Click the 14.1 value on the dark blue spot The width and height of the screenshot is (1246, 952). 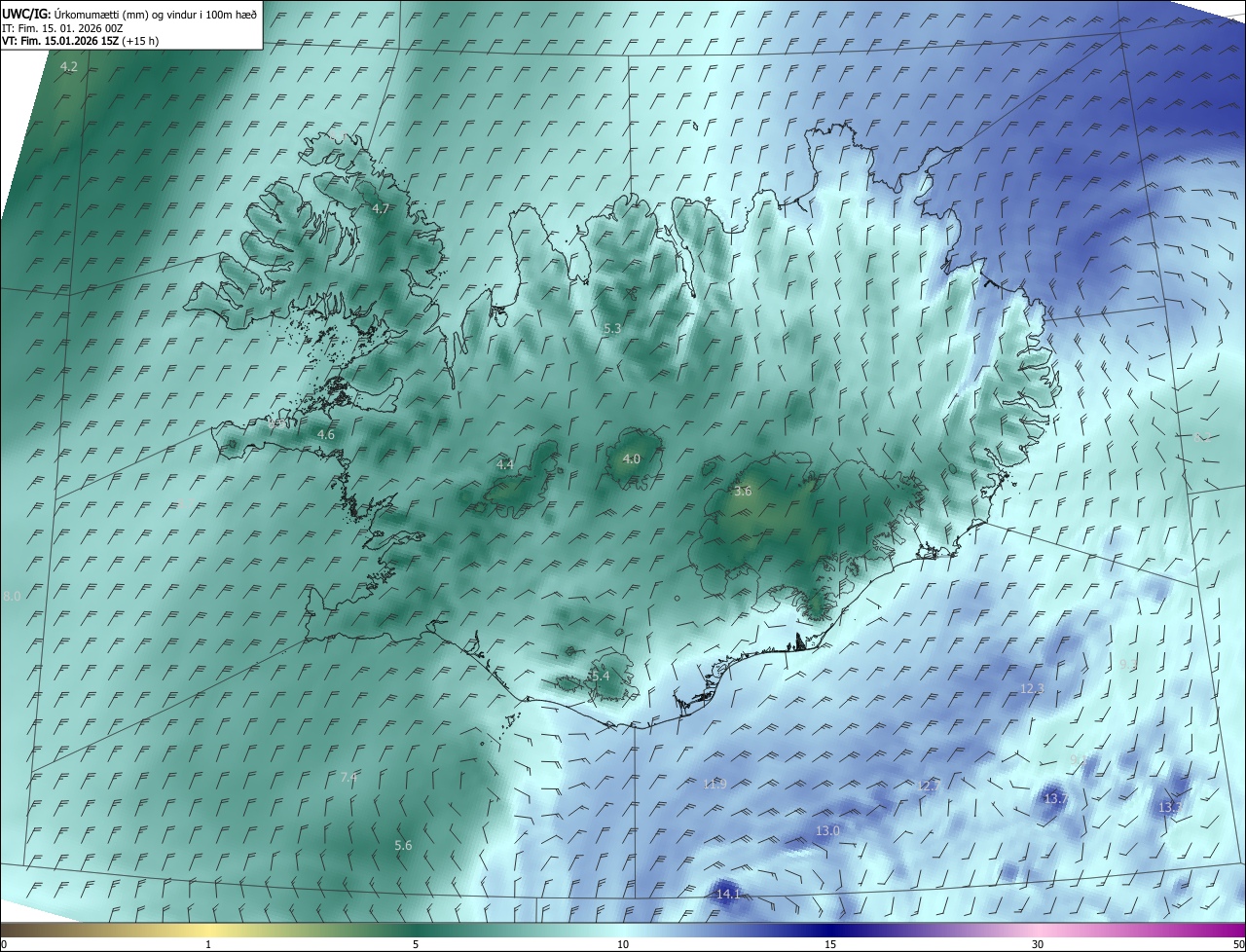point(728,894)
